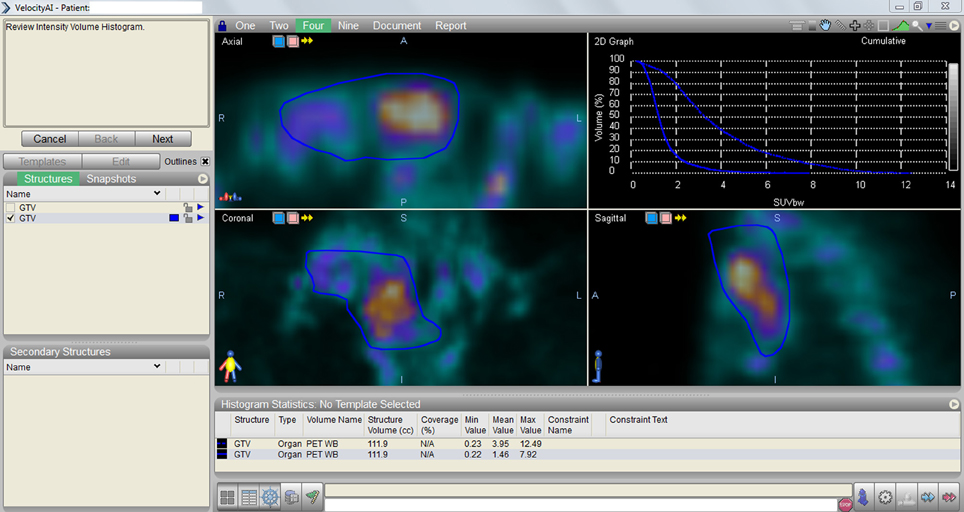
Task: Expand Structures panel round arrow menu
Action: point(203,179)
